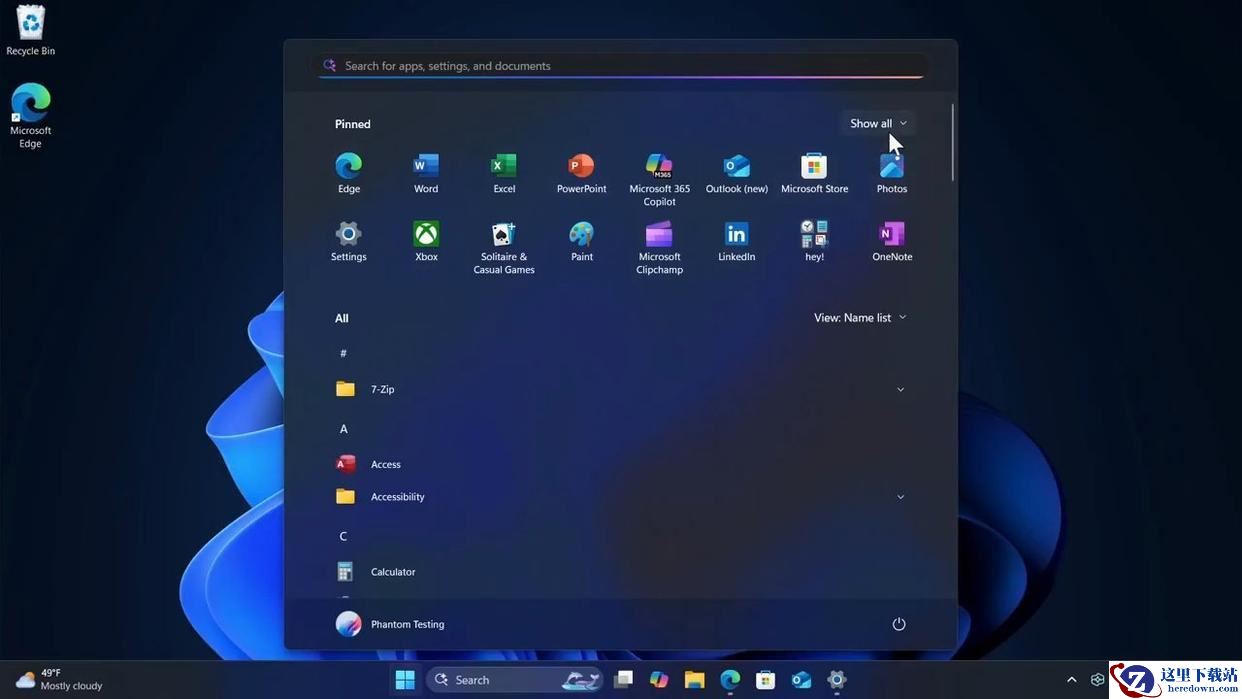Open File Explorer from the taskbar
This screenshot has height=699, width=1242.
[x=694, y=680]
